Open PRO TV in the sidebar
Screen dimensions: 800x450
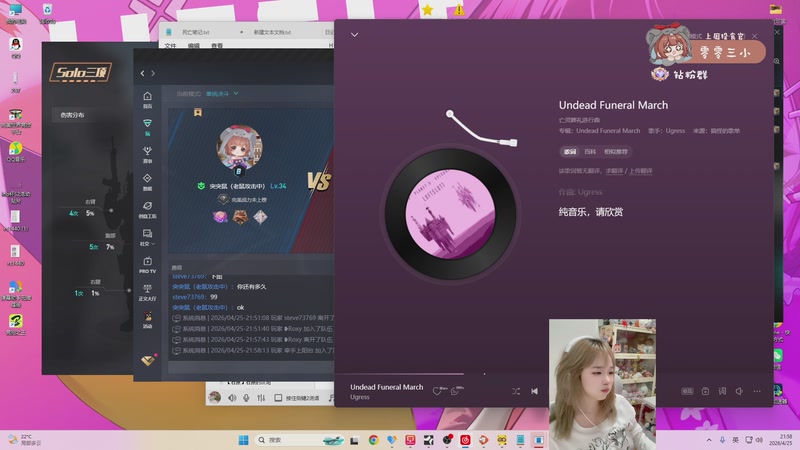[147, 265]
